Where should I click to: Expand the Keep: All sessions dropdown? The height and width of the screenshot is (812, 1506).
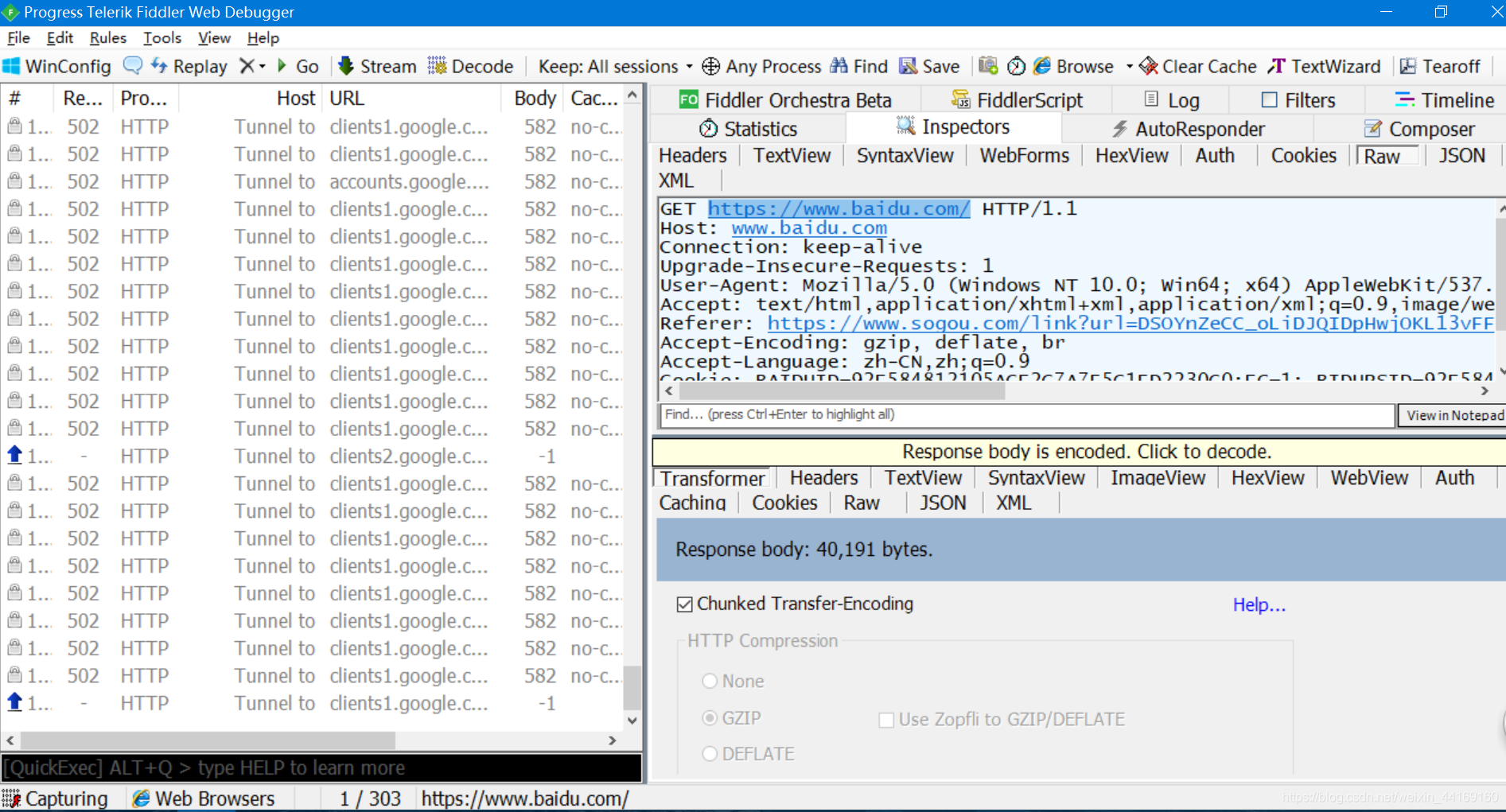tap(615, 67)
